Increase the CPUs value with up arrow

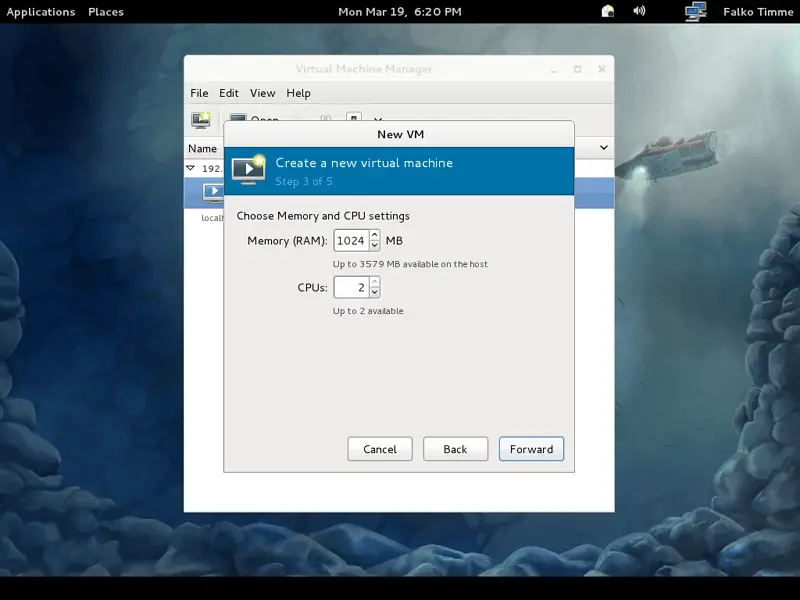(x=375, y=282)
